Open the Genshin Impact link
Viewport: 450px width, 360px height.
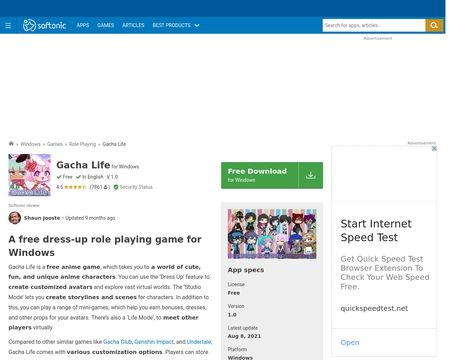point(154,342)
